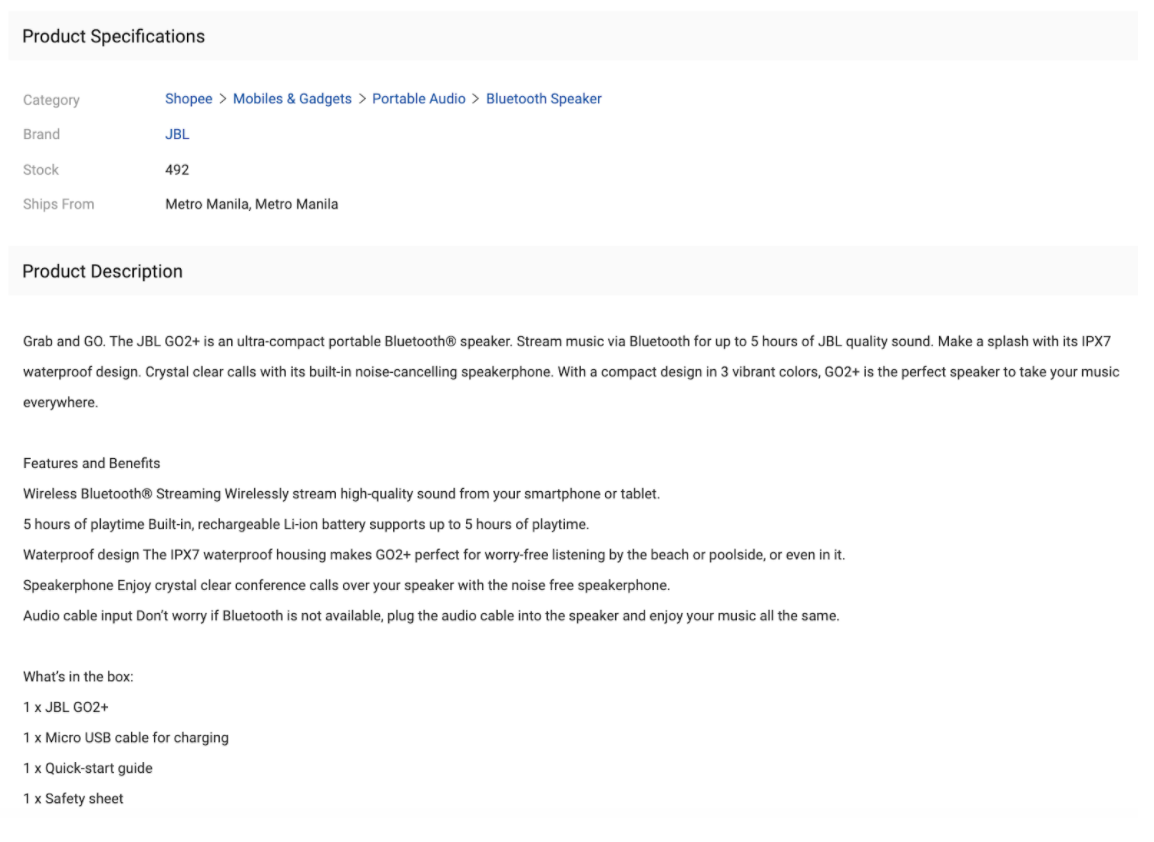Click the Metro Manila shipping location text

pos(251,204)
